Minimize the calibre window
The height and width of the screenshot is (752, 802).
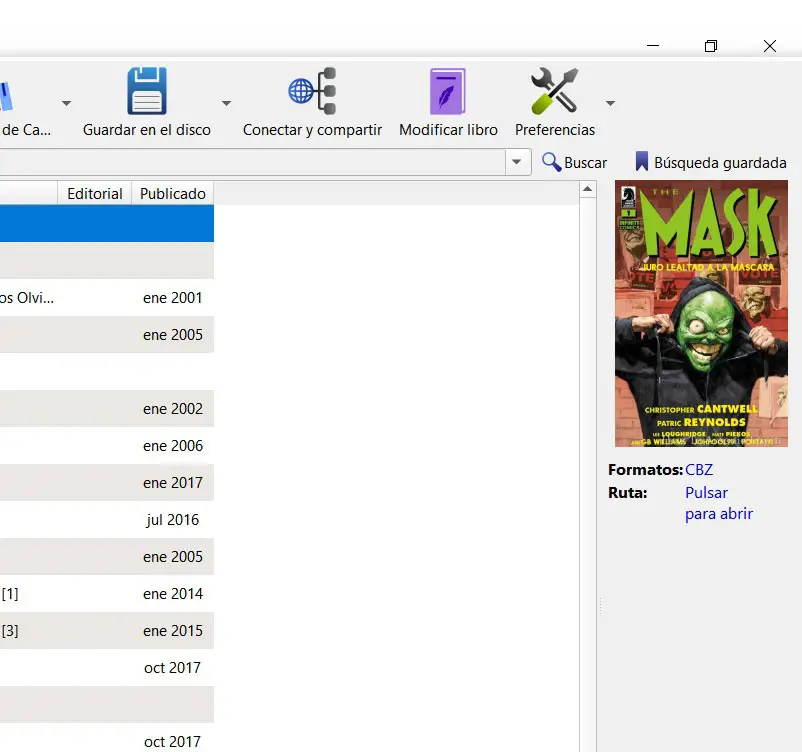coord(653,46)
